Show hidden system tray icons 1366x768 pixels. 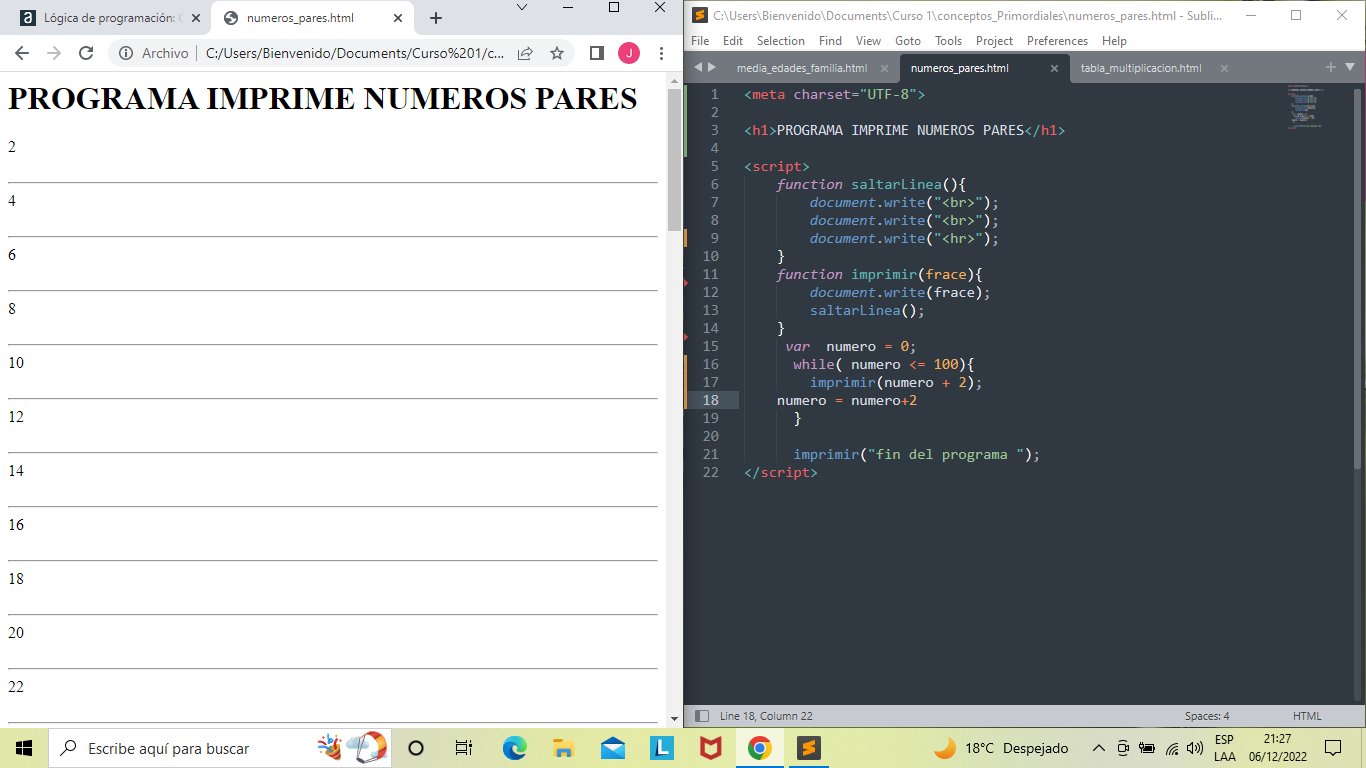pos(1098,748)
